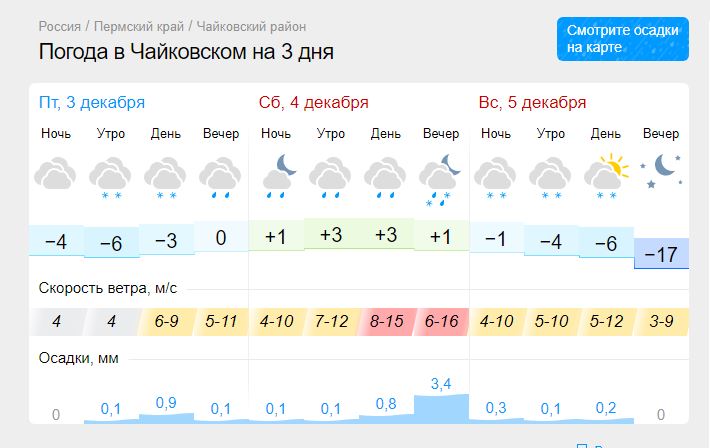
Task: Click the −17 temperature cell
Action: pos(661,254)
